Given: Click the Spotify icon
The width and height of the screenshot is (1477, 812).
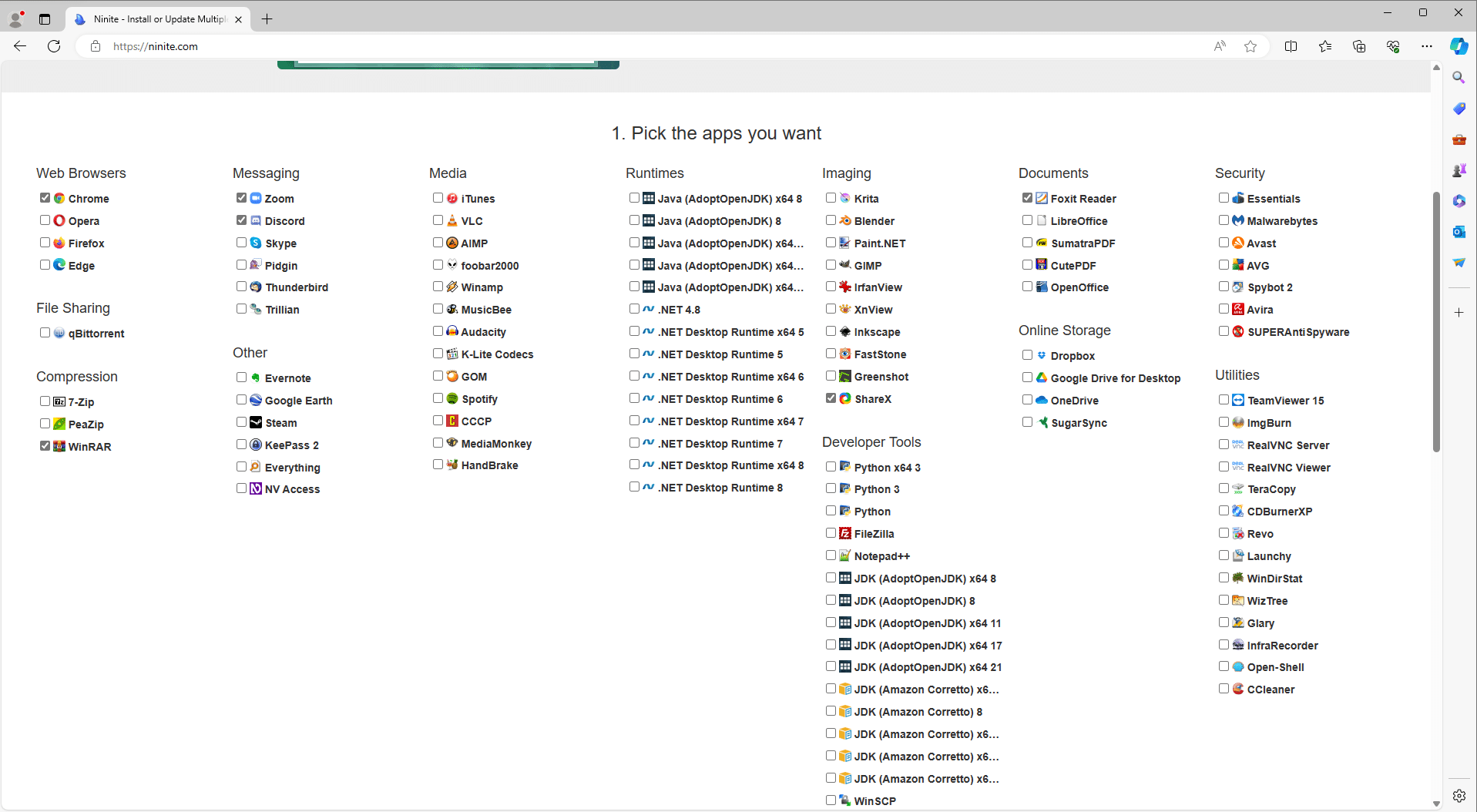Looking at the screenshot, I should 452,398.
